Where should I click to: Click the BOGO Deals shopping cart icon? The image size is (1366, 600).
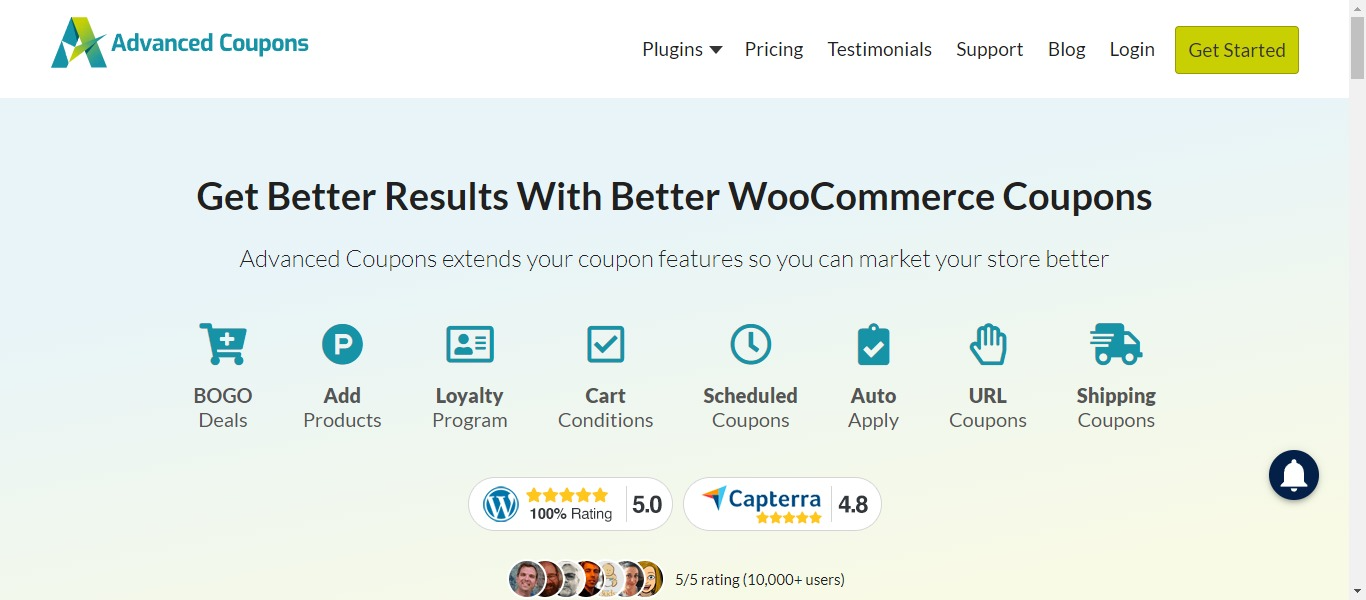point(222,344)
